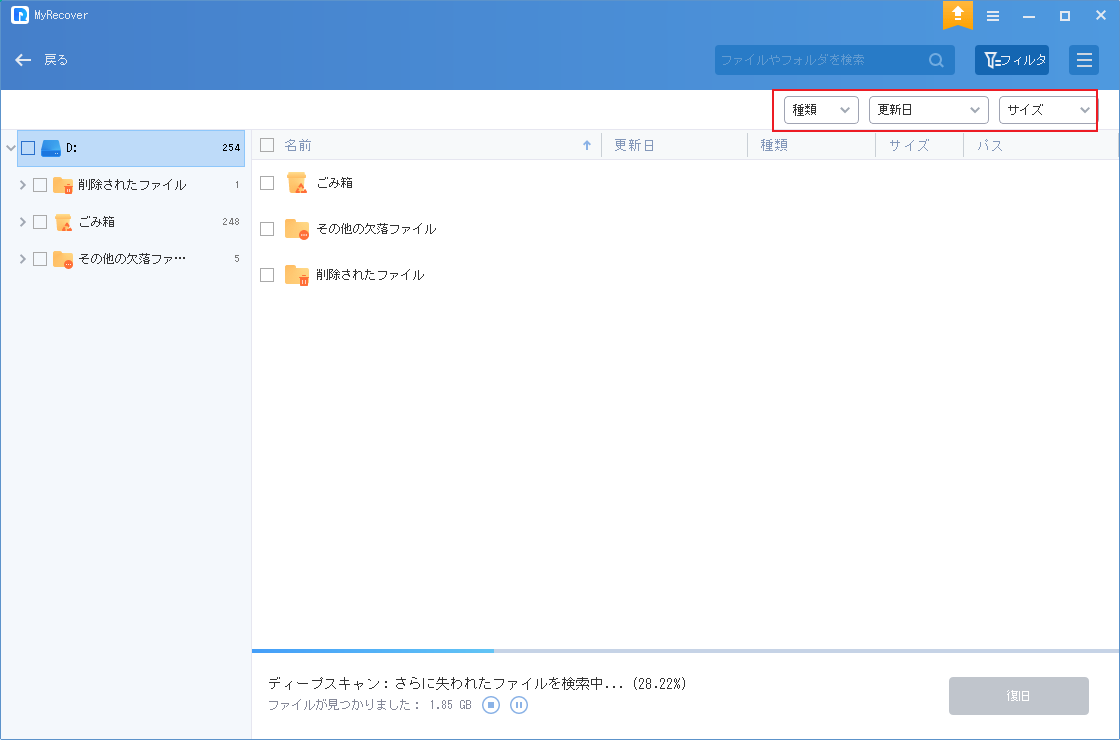Collapse the D: drive tree node

pyautogui.click(x=10, y=148)
